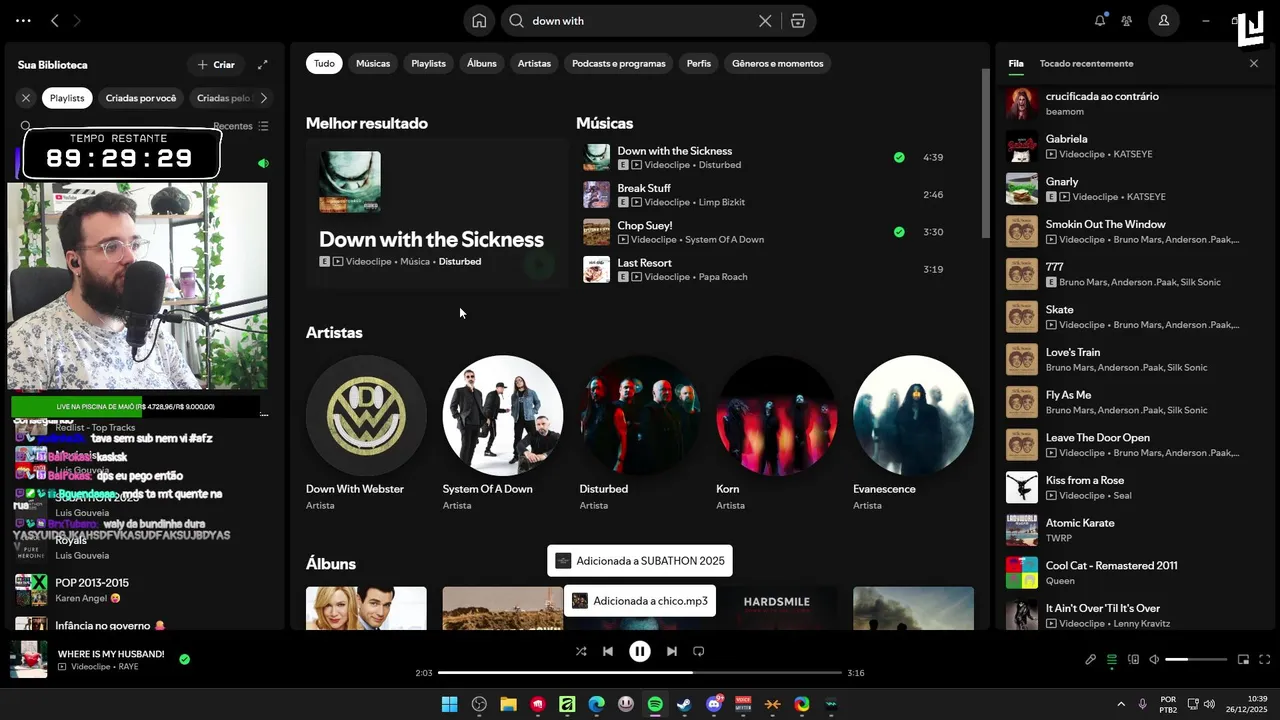Open the miniplayer icon

pyautogui.click(x=1244, y=660)
